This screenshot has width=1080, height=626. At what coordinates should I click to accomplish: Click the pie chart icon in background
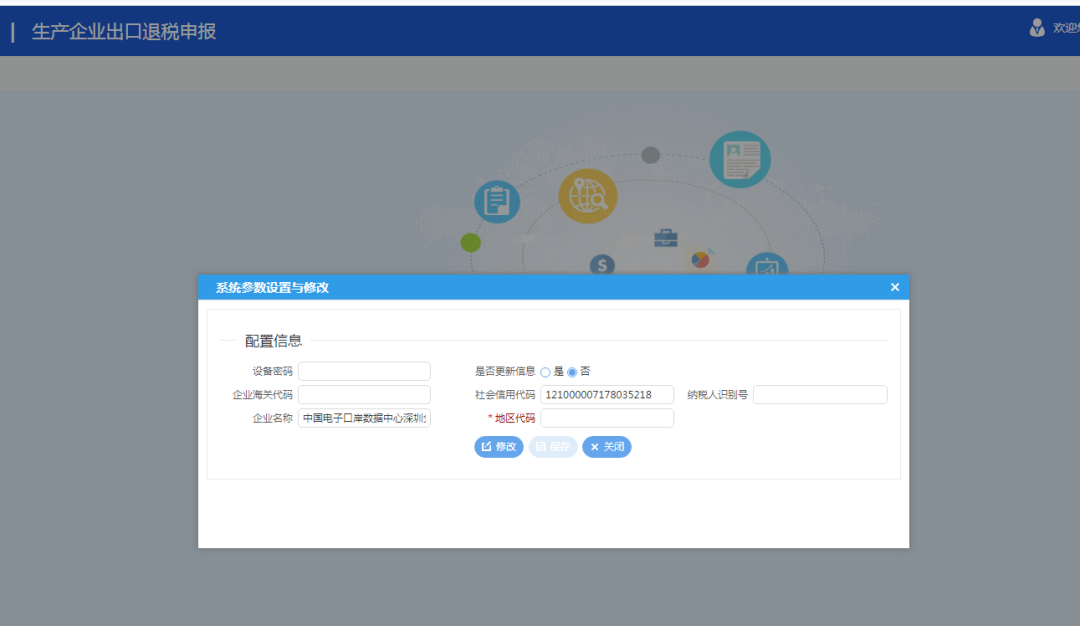point(700,260)
